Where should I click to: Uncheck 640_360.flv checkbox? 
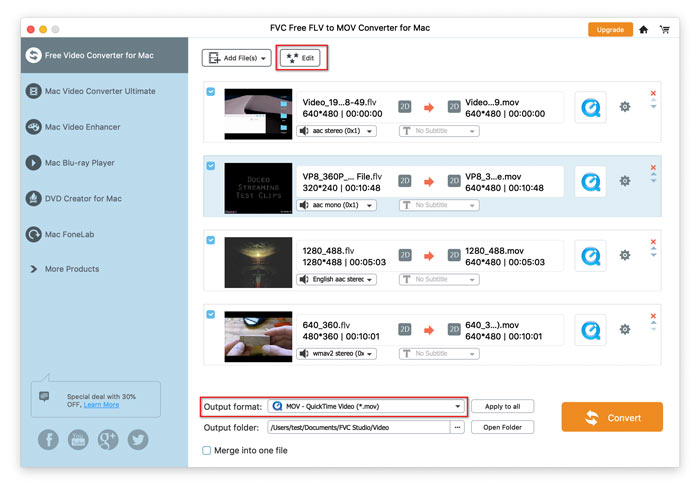coord(211,314)
